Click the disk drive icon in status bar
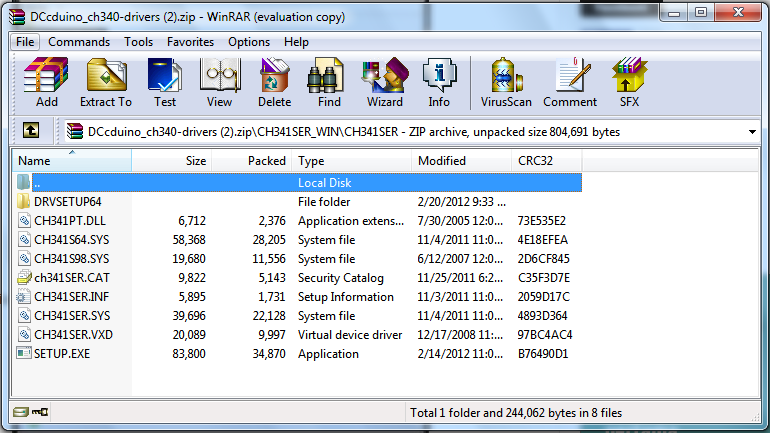Image resolution: width=770 pixels, height=433 pixels. pyautogui.click(x=21, y=412)
